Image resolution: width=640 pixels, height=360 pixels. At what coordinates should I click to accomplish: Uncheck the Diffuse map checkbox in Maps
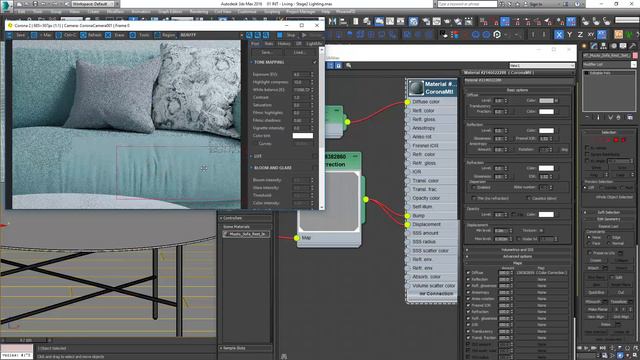pos(468,272)
